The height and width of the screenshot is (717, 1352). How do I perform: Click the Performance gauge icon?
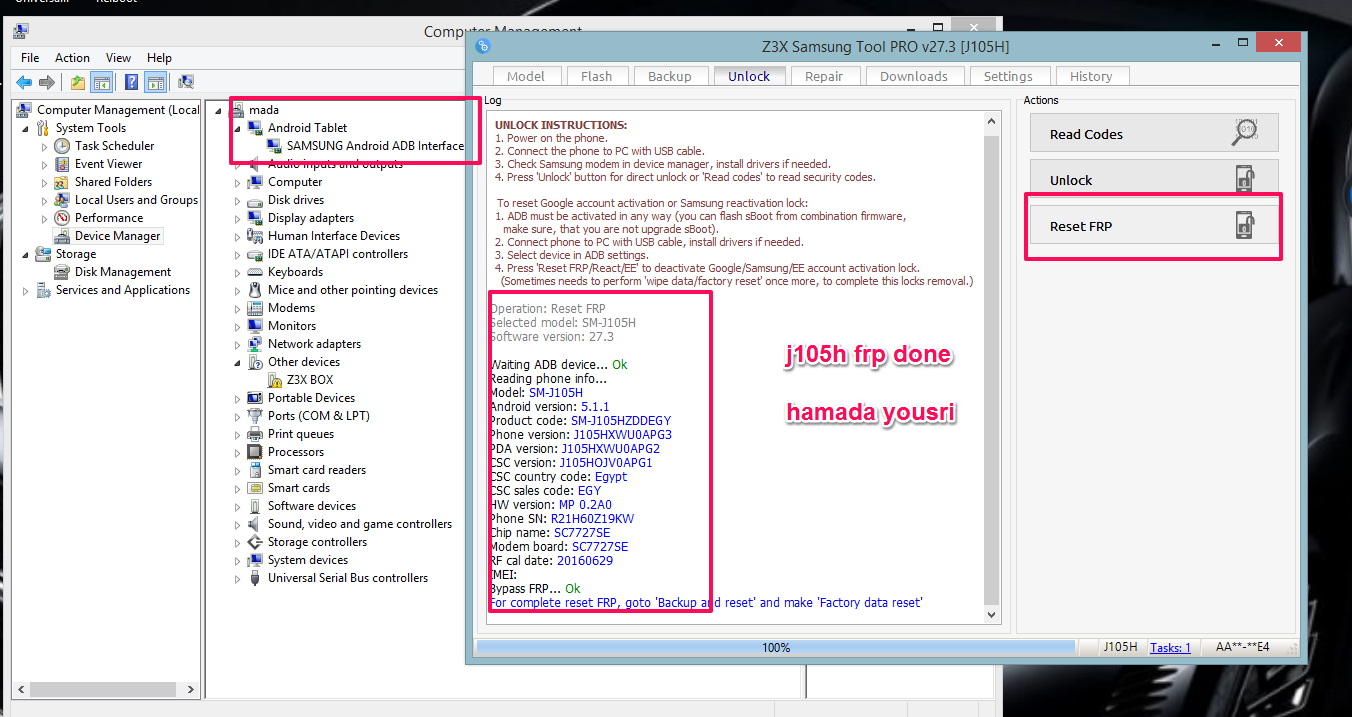[x=62, y=218]
